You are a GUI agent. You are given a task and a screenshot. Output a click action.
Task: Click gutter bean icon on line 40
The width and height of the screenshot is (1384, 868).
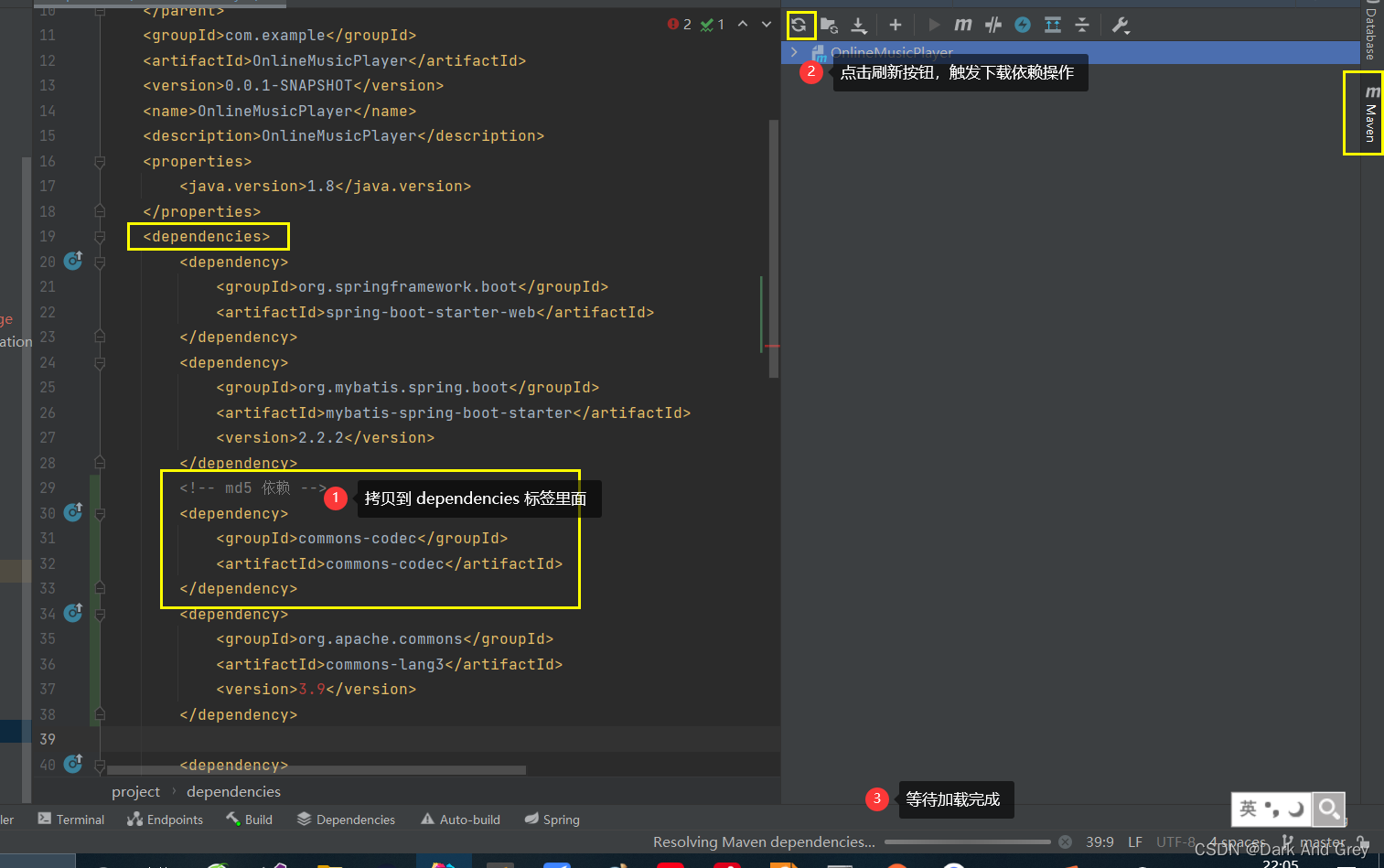coord(73,764)
